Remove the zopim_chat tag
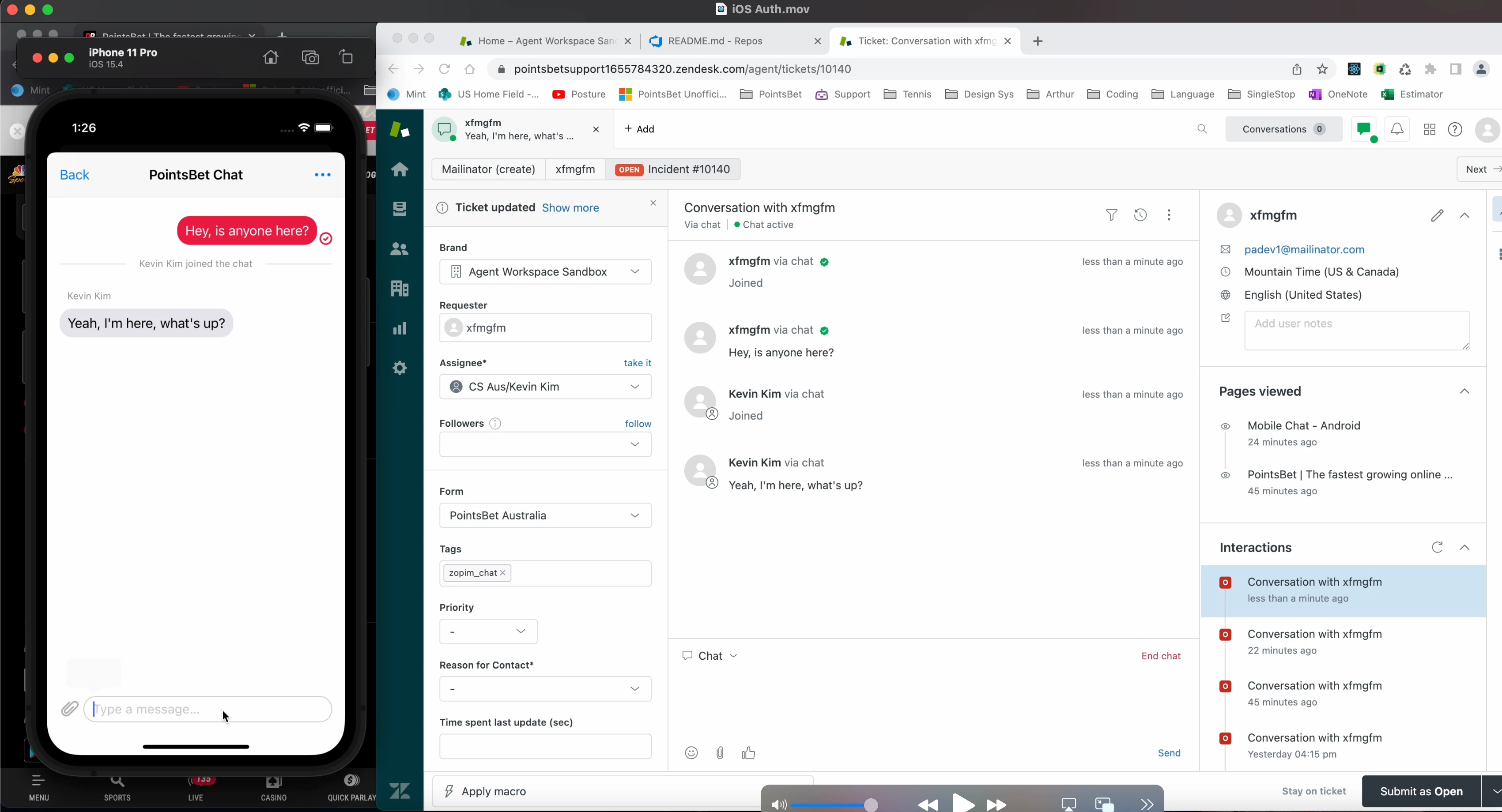Viewport: 1502px width, 812px height. [503, 573]
